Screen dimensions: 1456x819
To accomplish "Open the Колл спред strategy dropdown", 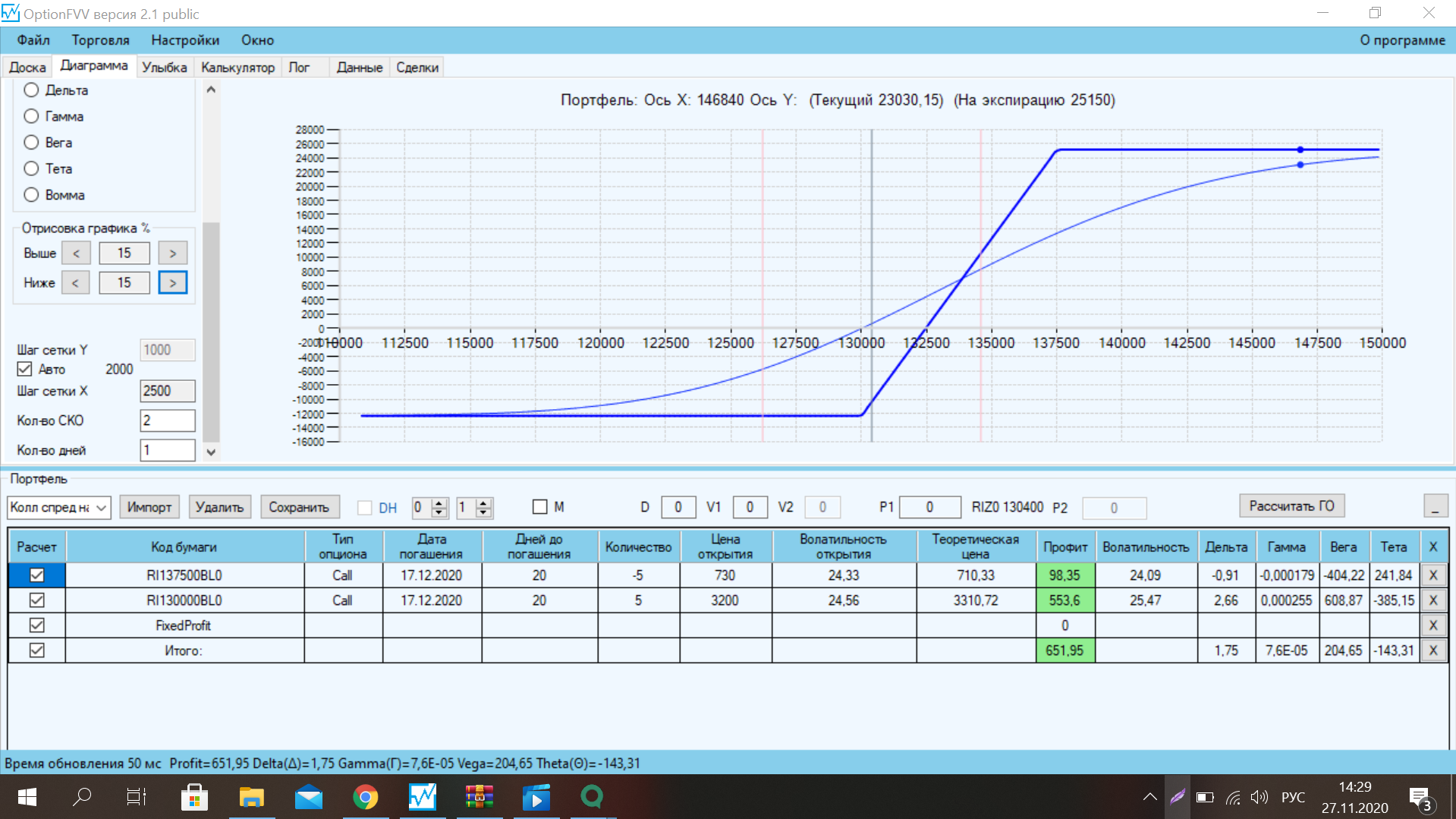I will [59, 507].
